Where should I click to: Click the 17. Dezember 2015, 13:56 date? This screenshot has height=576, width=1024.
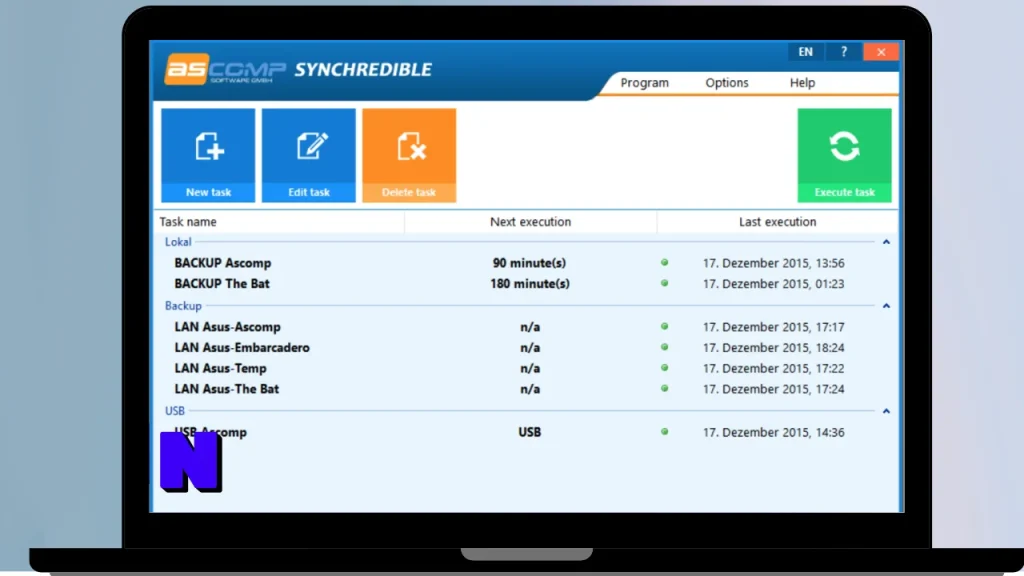tap(773, 263)
